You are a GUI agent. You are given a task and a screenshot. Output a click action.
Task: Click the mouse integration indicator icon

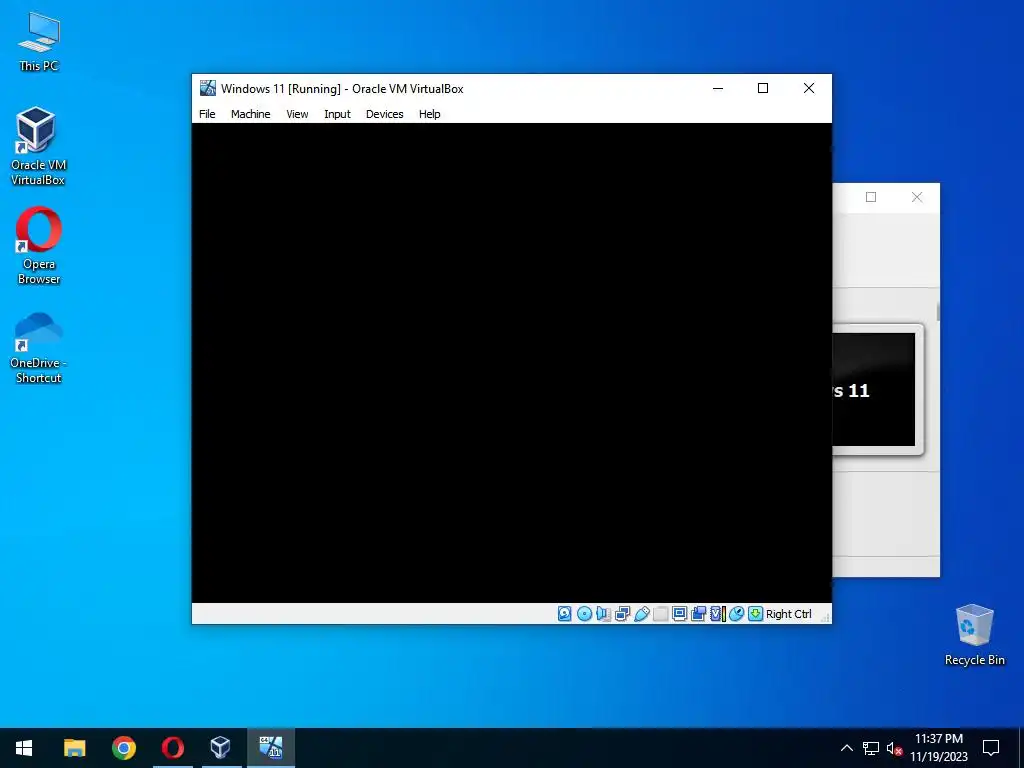(x=737, y=613)
